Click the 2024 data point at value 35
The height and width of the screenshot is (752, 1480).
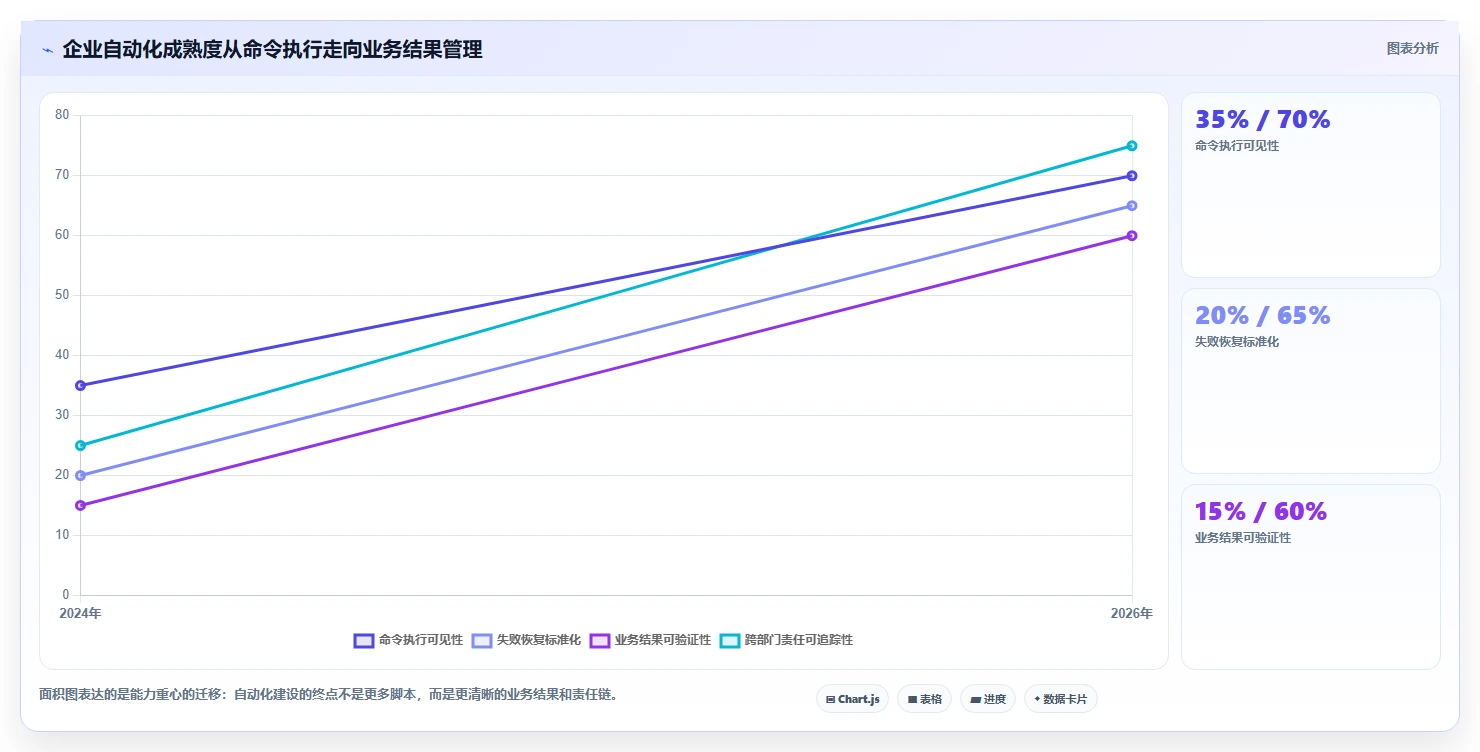[80, 385]
